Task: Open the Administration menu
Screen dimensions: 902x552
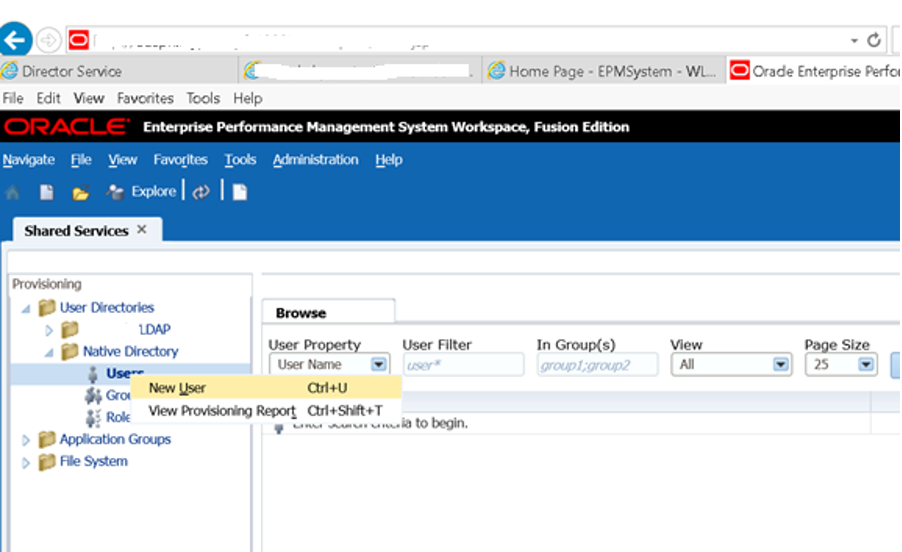Action: click(315, 160)
